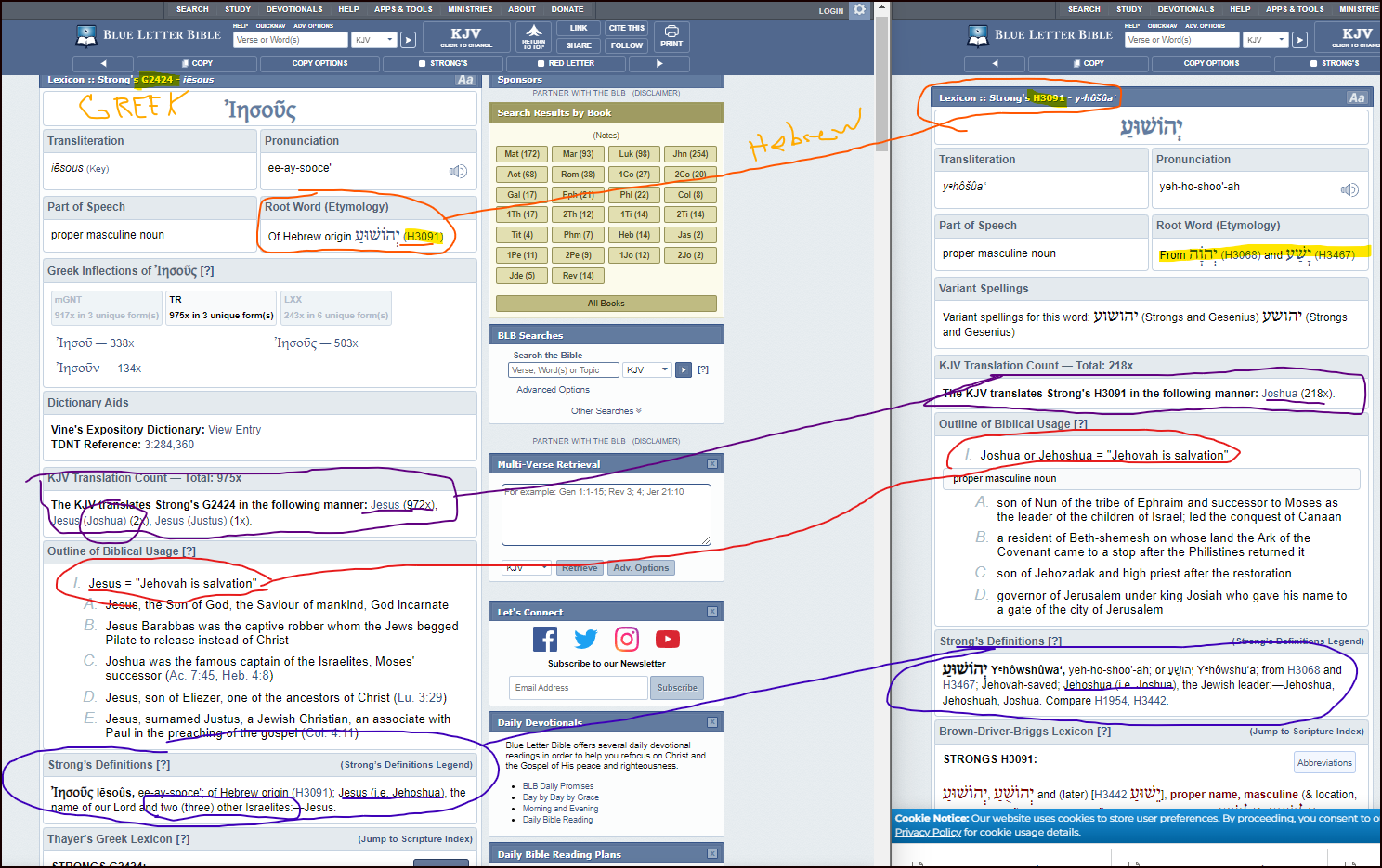This screenshot has width=1382, height=868.
Task: Open settings gear next to LOGIN
Action: [x=860, y=10]
